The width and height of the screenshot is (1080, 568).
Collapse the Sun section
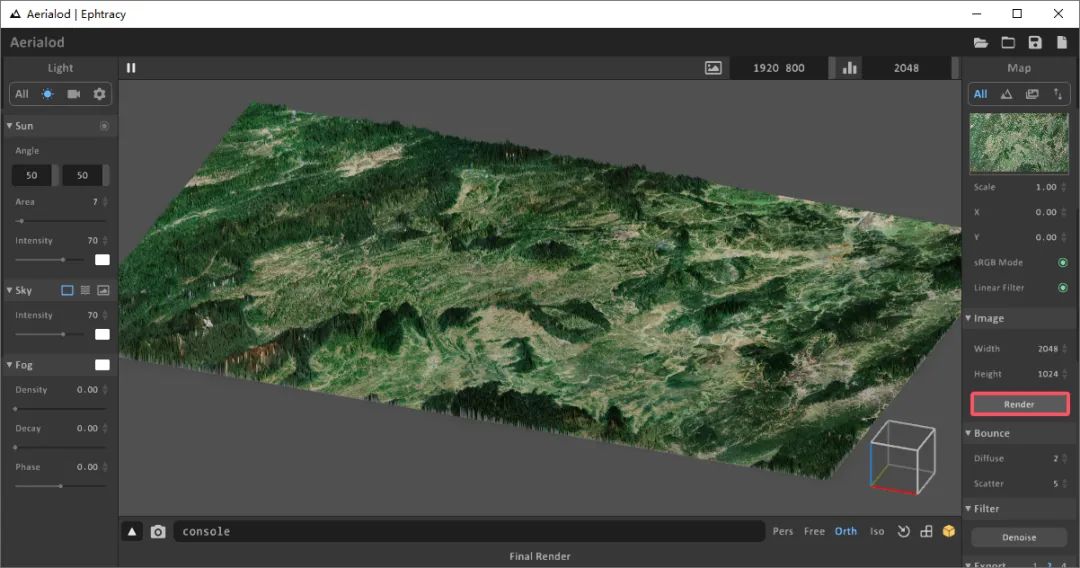(10, 126)
